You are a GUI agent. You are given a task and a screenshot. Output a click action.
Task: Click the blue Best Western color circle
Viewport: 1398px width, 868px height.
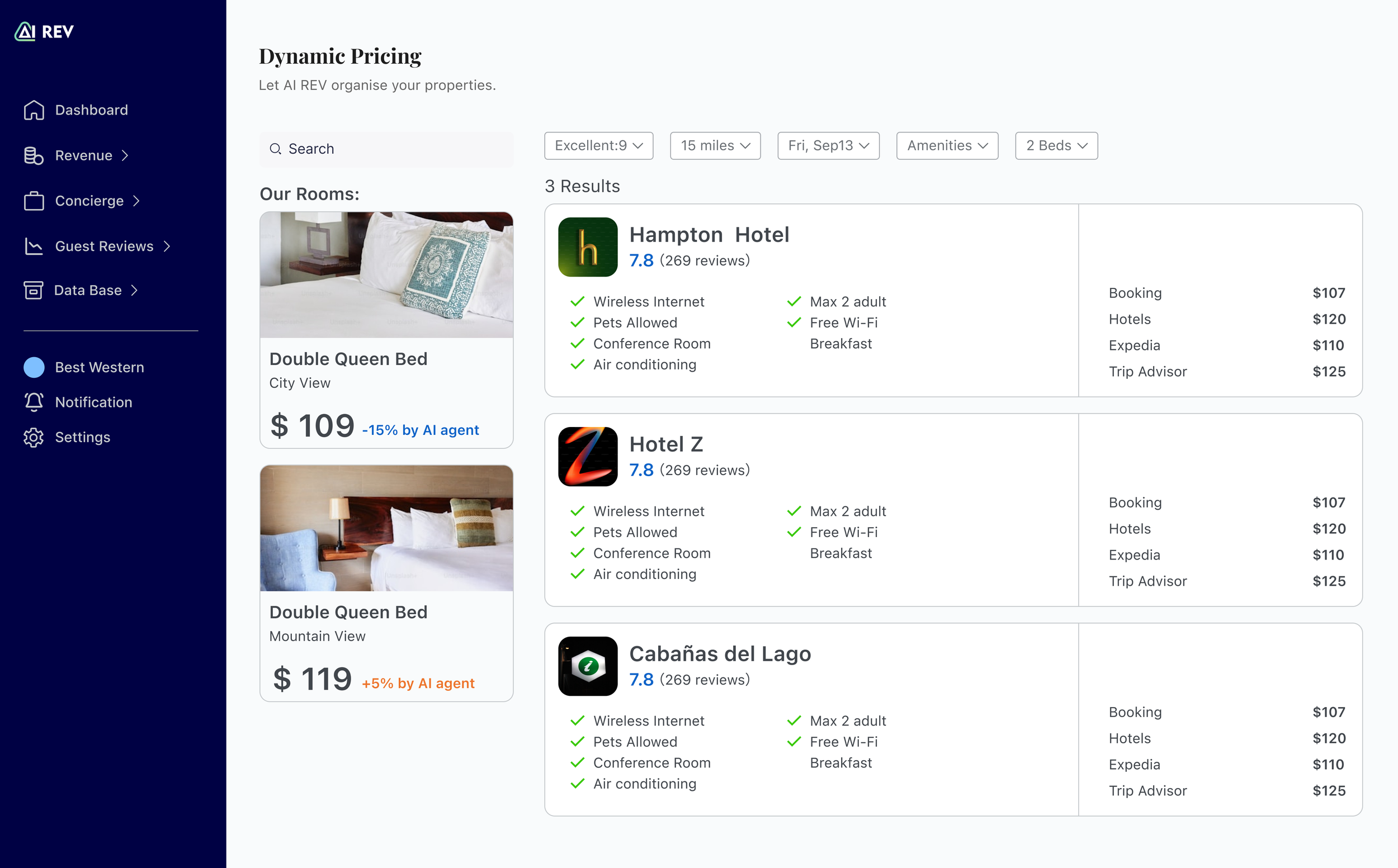pos(34,367)
